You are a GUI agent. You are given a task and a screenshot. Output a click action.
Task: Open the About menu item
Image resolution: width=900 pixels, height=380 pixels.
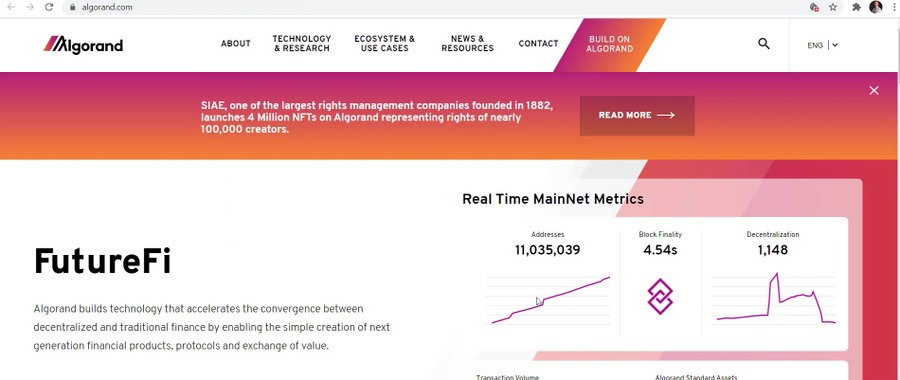click(x=236, y=44)
